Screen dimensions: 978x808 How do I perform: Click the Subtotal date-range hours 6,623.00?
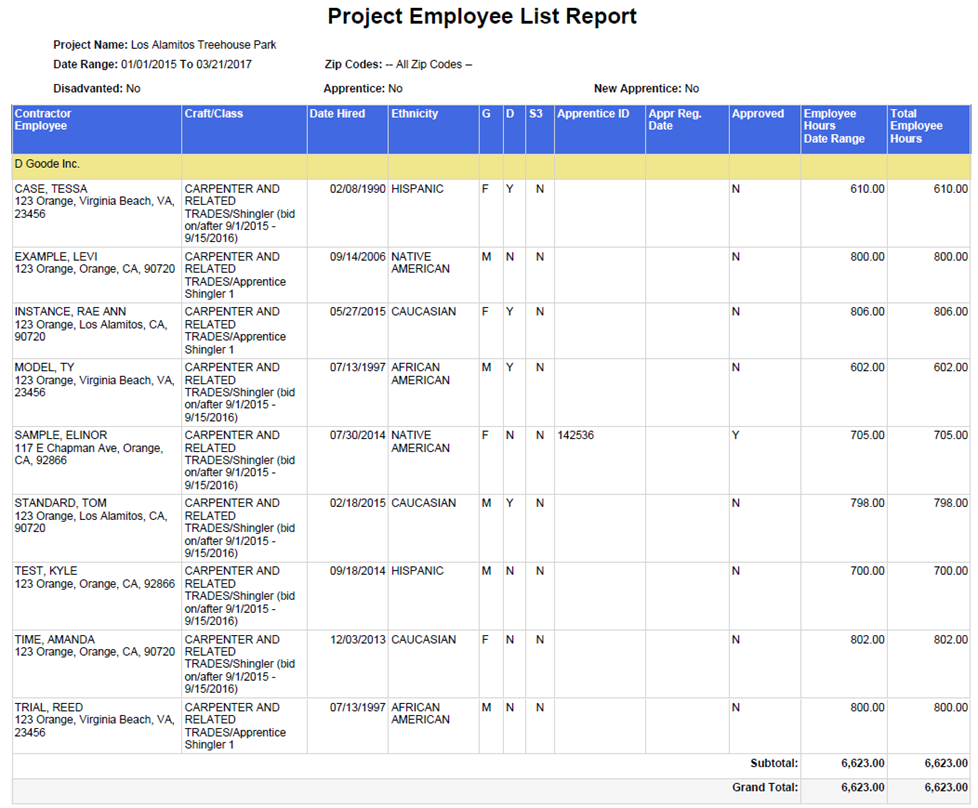(863, 763)
